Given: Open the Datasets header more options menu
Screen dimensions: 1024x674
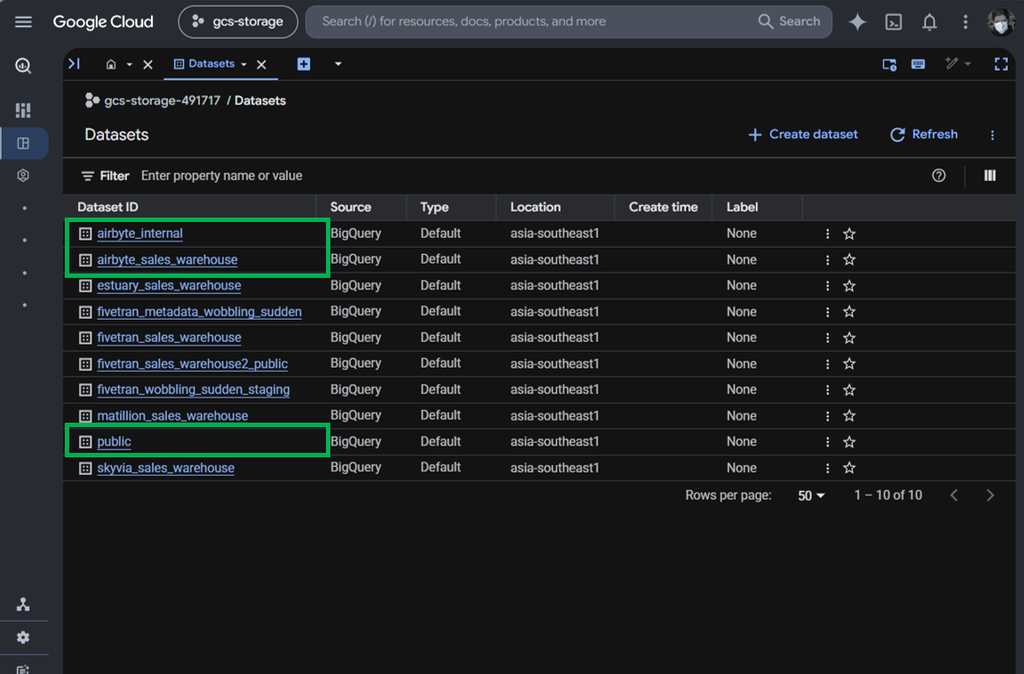Looking at the screenshot, I should coord(992,135).
